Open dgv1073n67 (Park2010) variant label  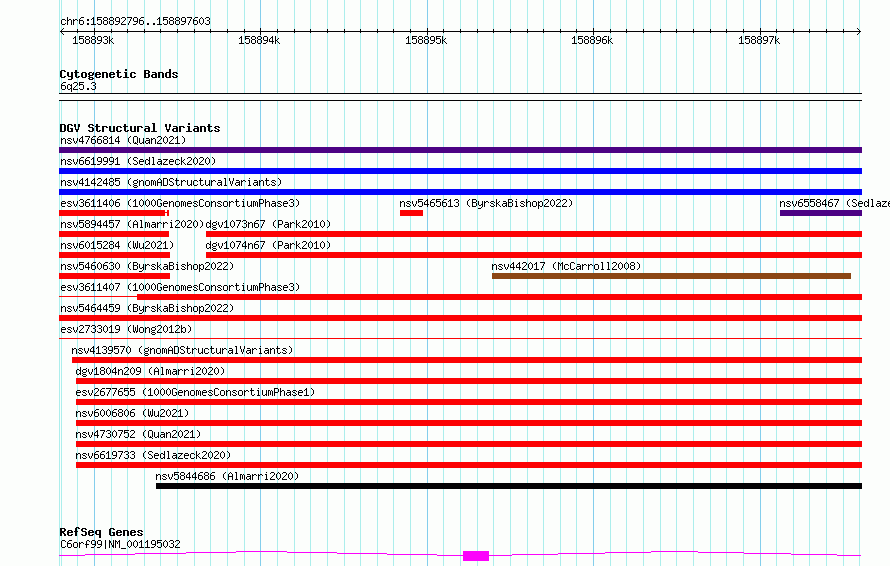(268, 224)
